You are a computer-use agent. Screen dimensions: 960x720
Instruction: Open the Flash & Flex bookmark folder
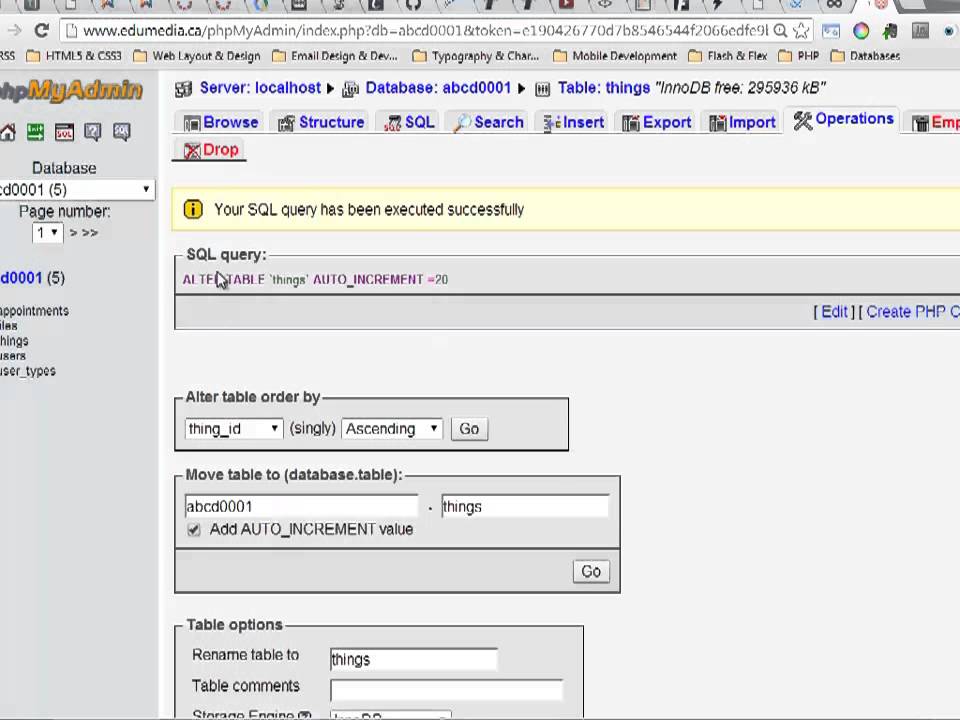coord(728,56)
